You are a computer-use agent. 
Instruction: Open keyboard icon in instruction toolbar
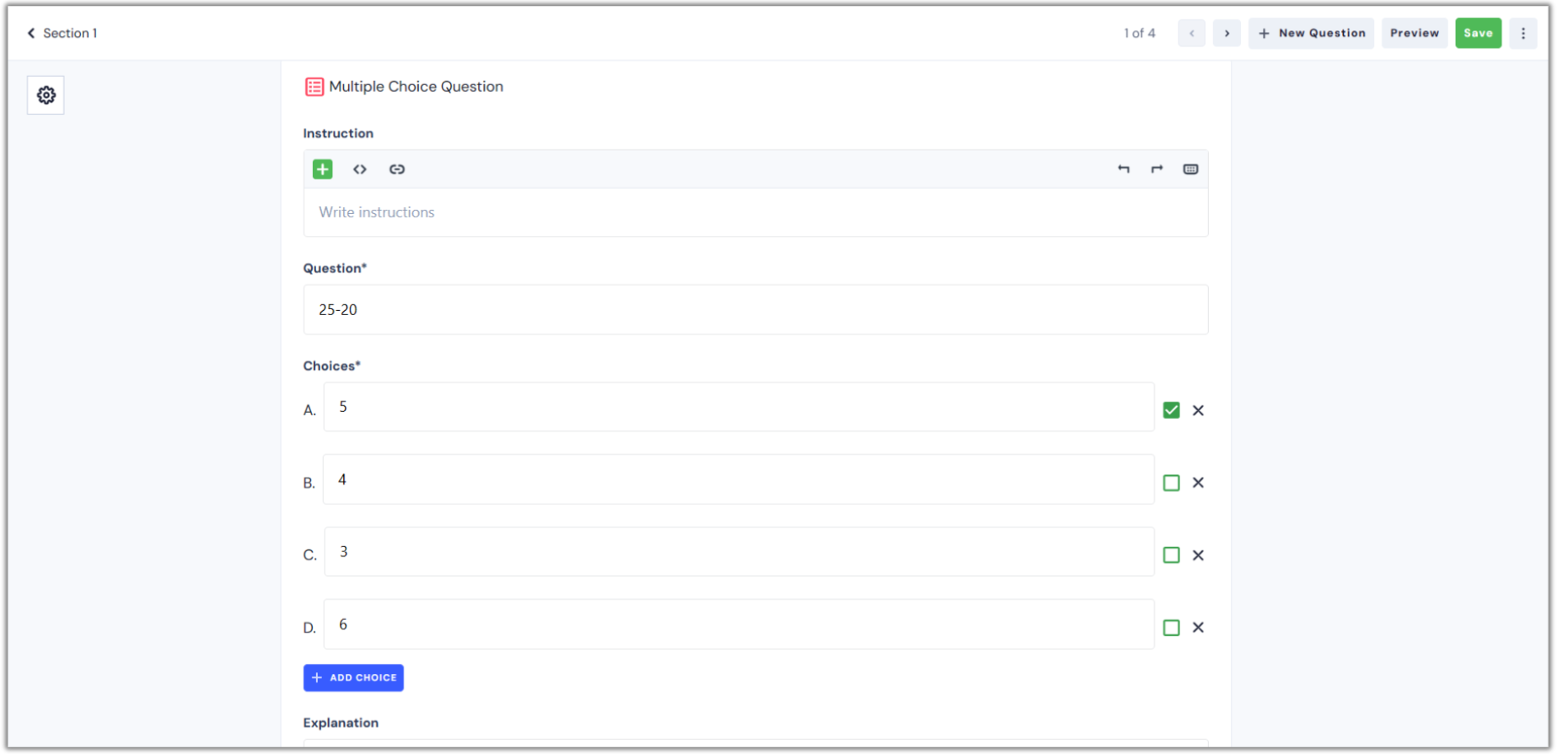[1190, 169]
